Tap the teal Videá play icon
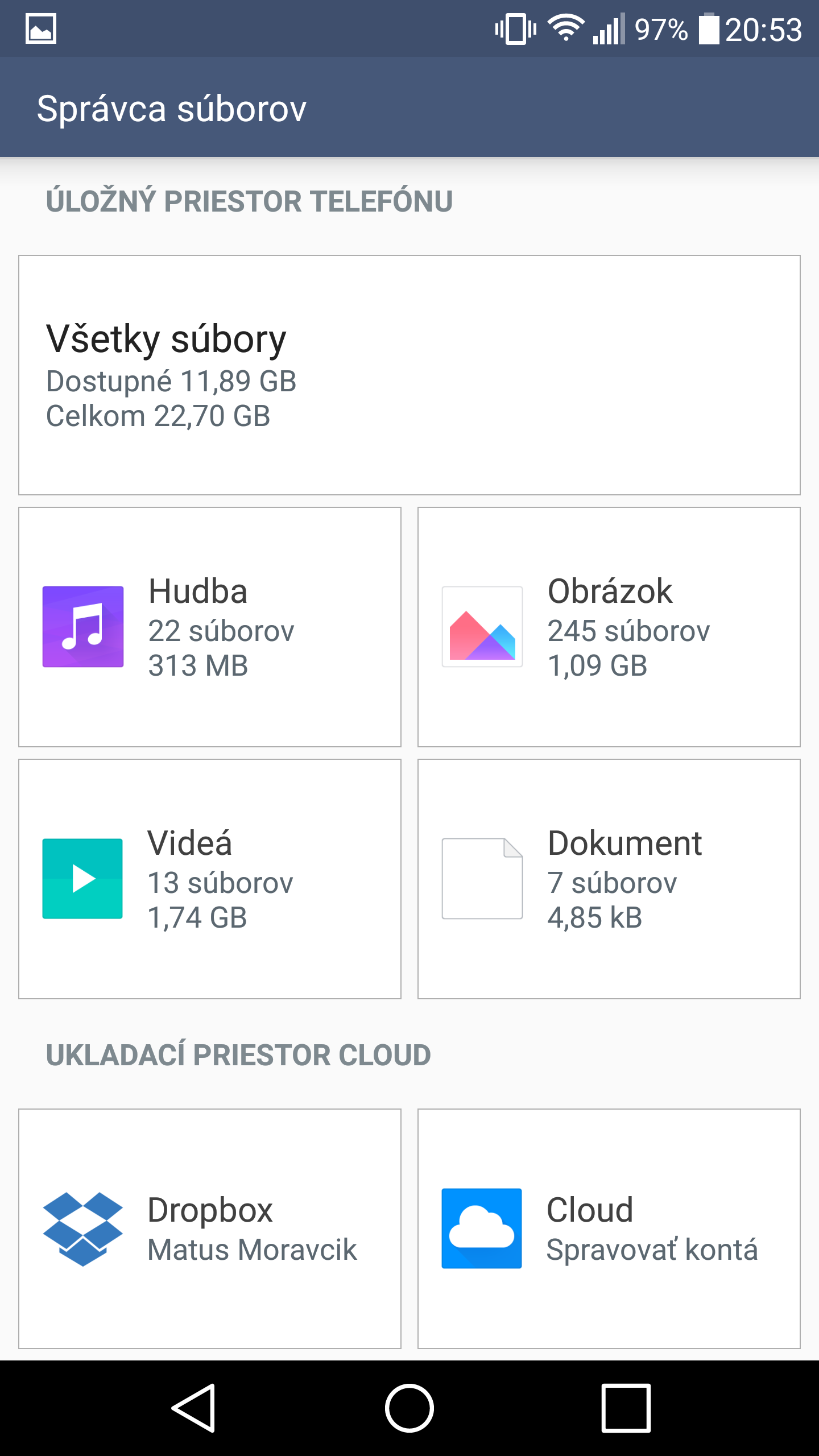 pos(83,878)
